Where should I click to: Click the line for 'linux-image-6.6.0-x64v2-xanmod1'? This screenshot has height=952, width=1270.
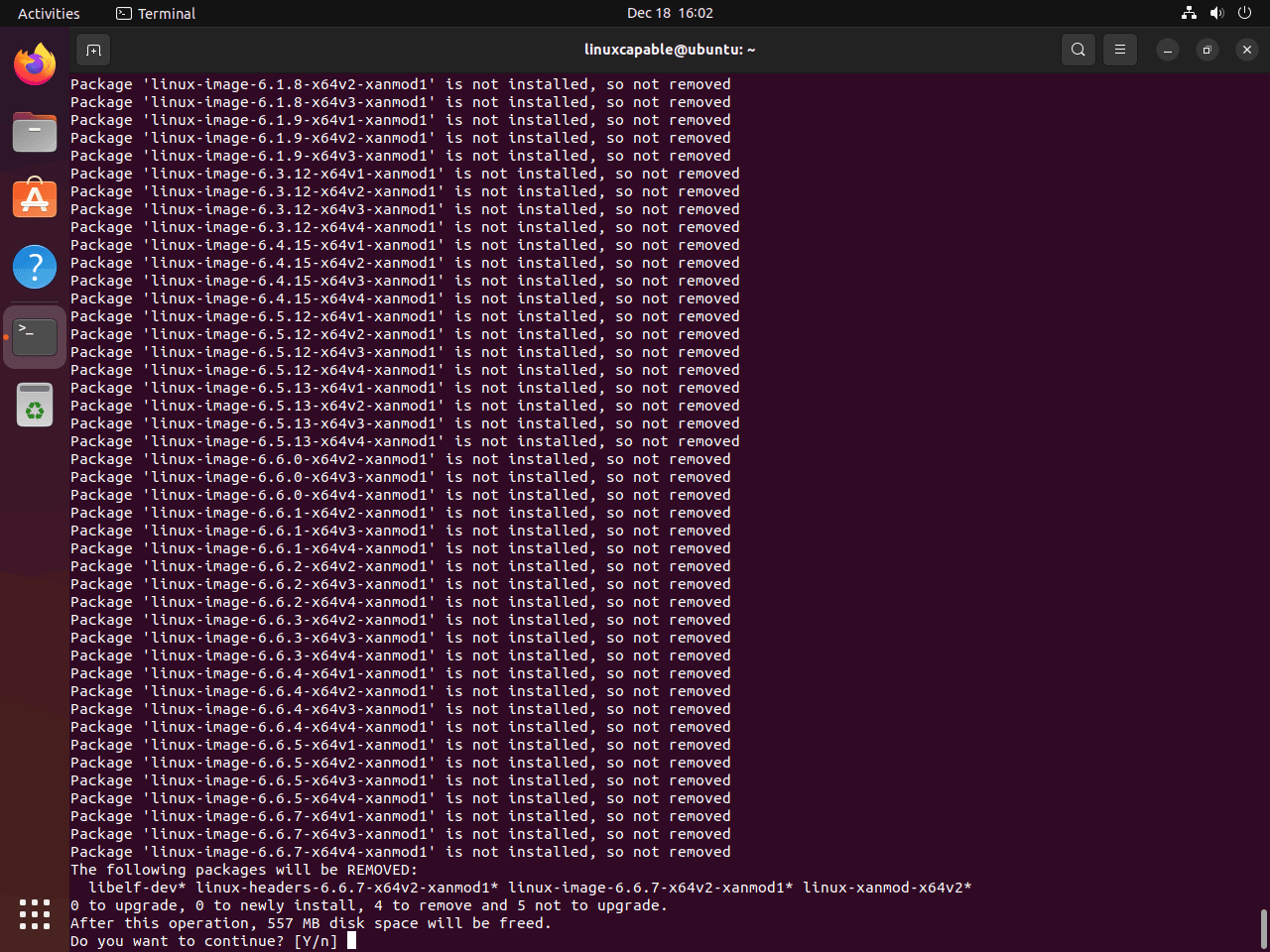[401, 459]
